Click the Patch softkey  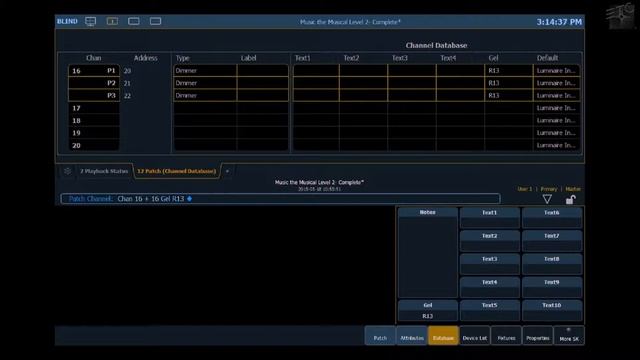pos(380,336)
